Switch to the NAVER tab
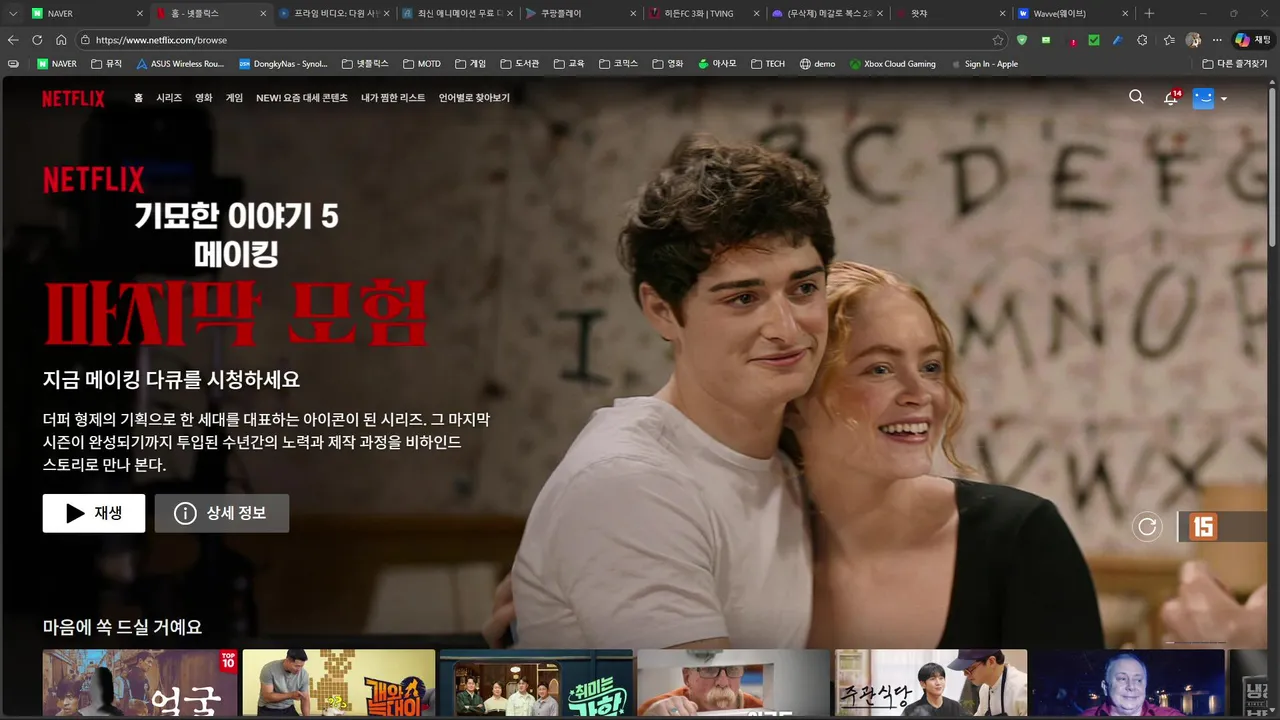 pos(86,14)
